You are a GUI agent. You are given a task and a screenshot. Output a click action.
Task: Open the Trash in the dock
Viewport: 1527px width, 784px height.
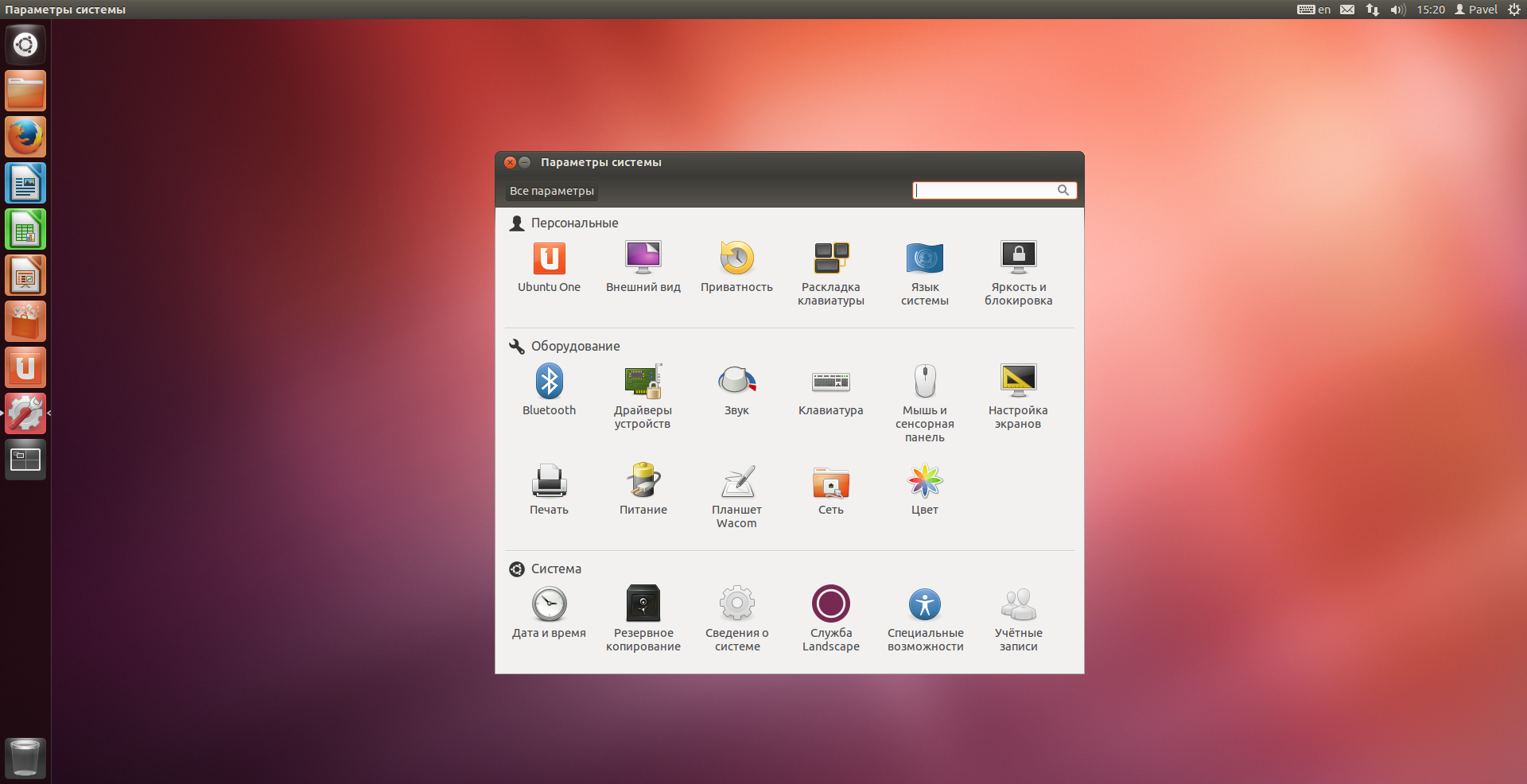[25, 758]
